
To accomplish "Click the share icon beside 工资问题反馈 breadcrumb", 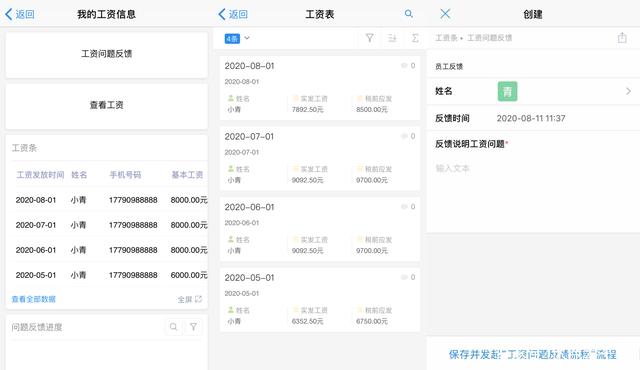I will click(622, 38).
